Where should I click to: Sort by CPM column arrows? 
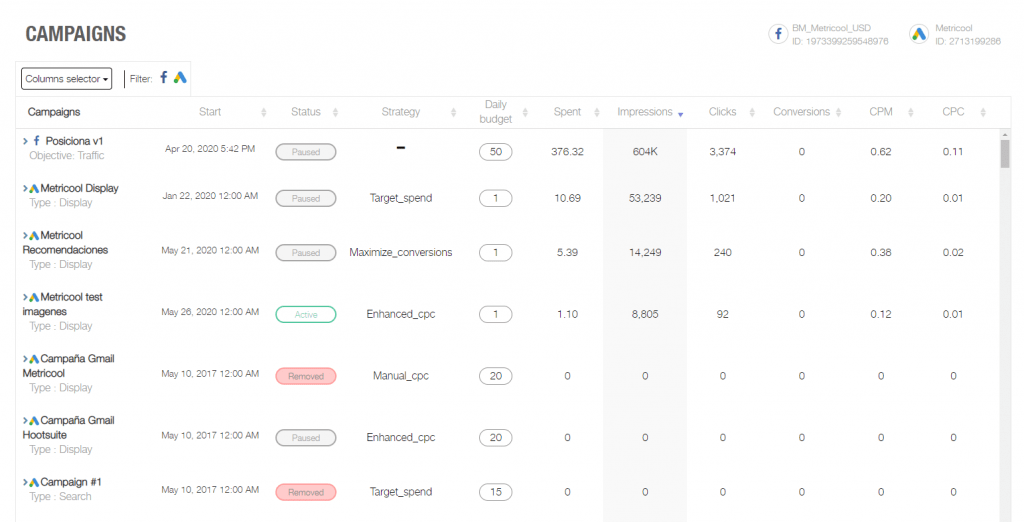pos(910,112)
